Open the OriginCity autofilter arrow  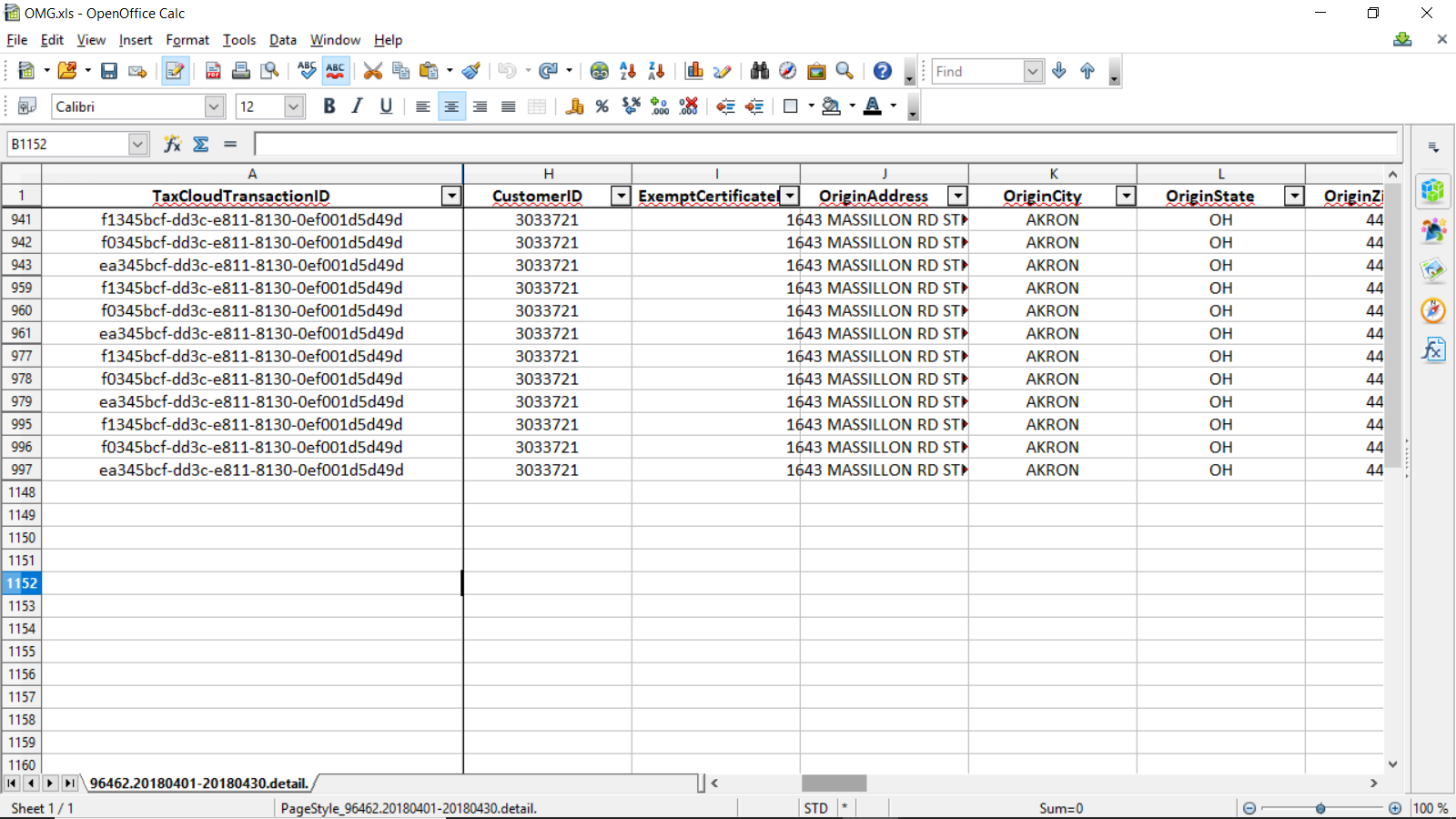pyautogui.click(x=1126, y=196)
